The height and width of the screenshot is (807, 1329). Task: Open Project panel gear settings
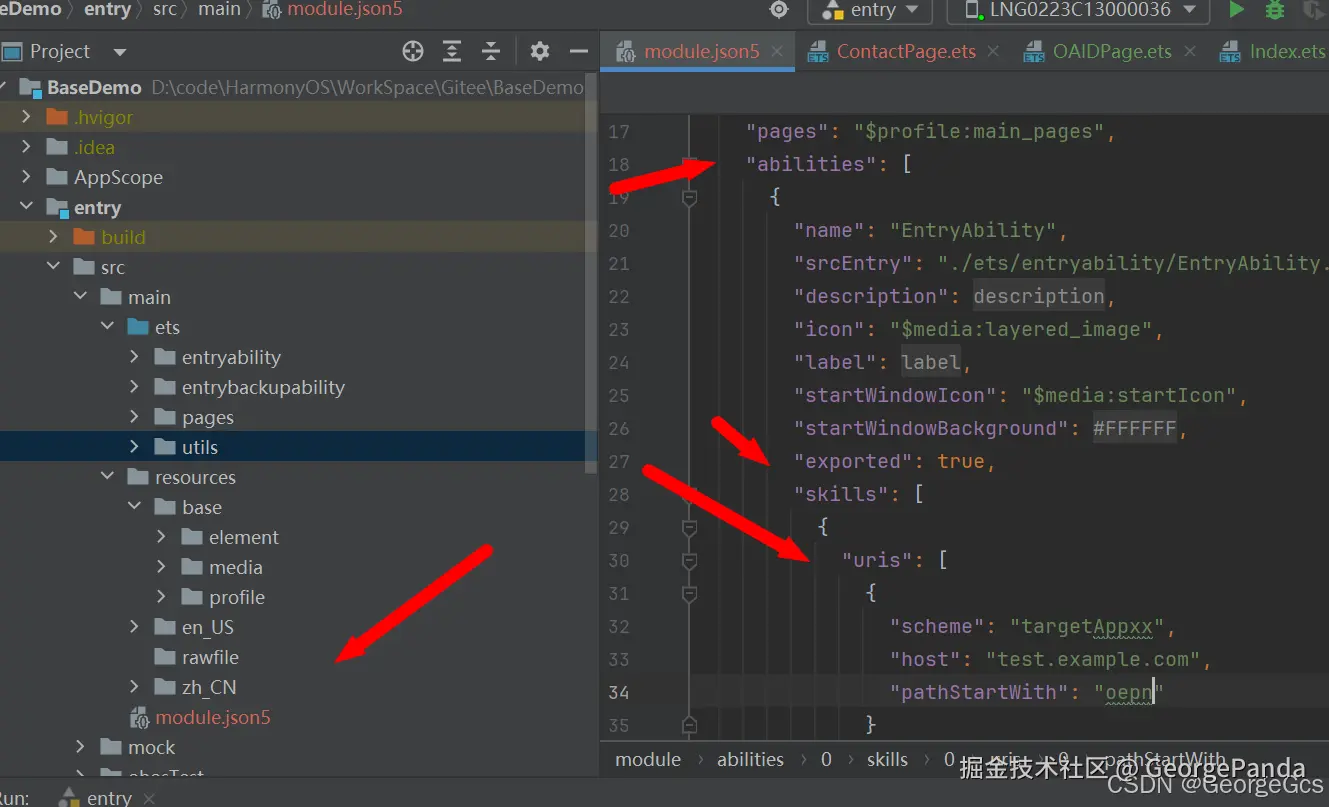(x=540, y=51)
